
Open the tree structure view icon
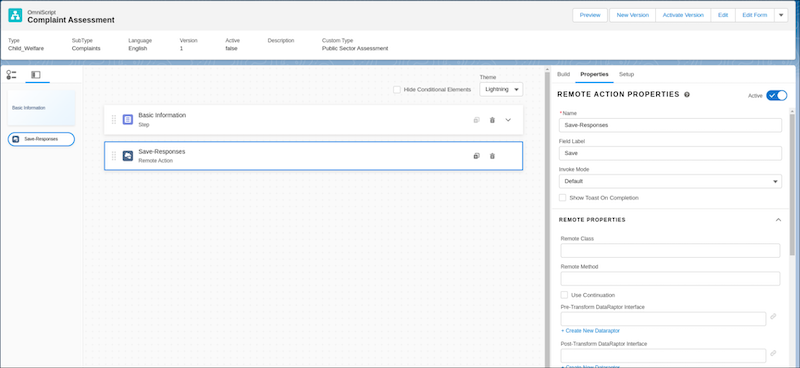[11, 75]
